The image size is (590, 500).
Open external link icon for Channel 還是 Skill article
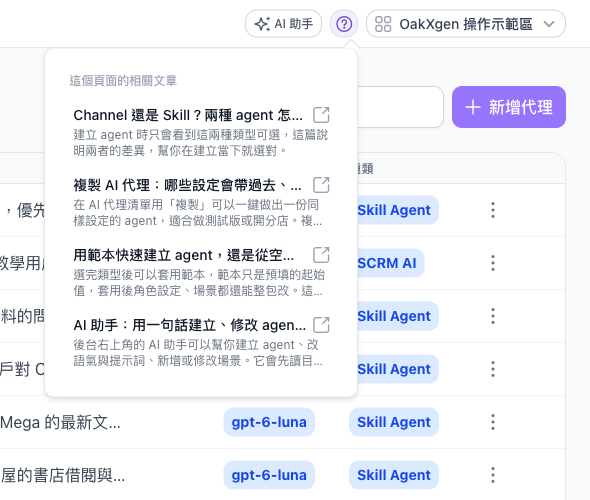pos(321,115)
